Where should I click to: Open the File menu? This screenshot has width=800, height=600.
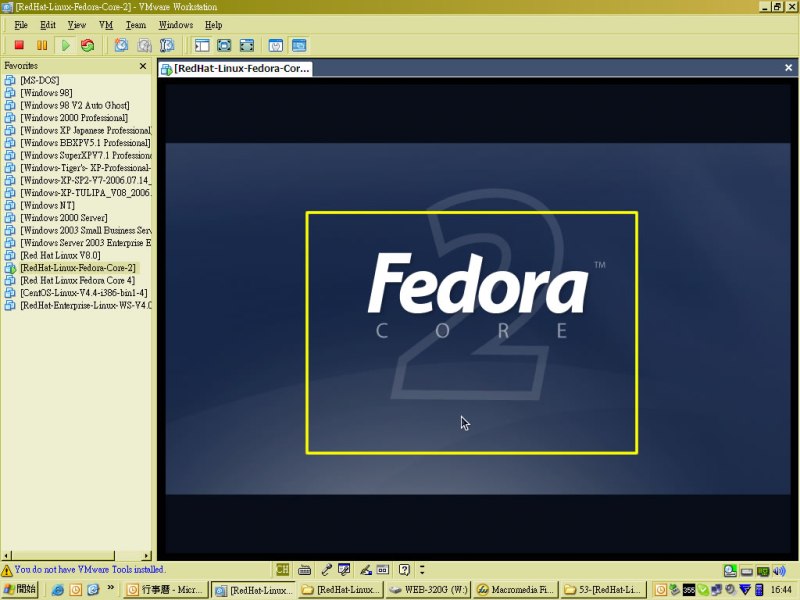click(x=21, y=25)
